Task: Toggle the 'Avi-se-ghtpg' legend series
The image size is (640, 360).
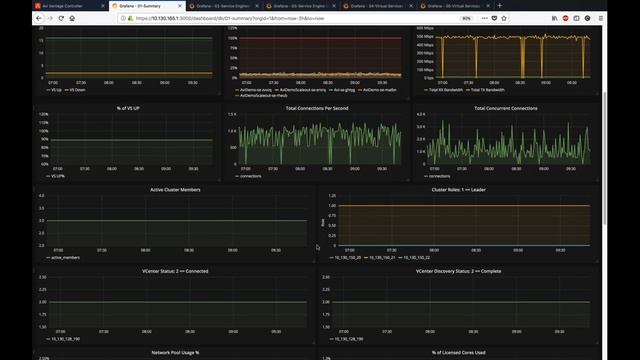Action: click(342, 90)
